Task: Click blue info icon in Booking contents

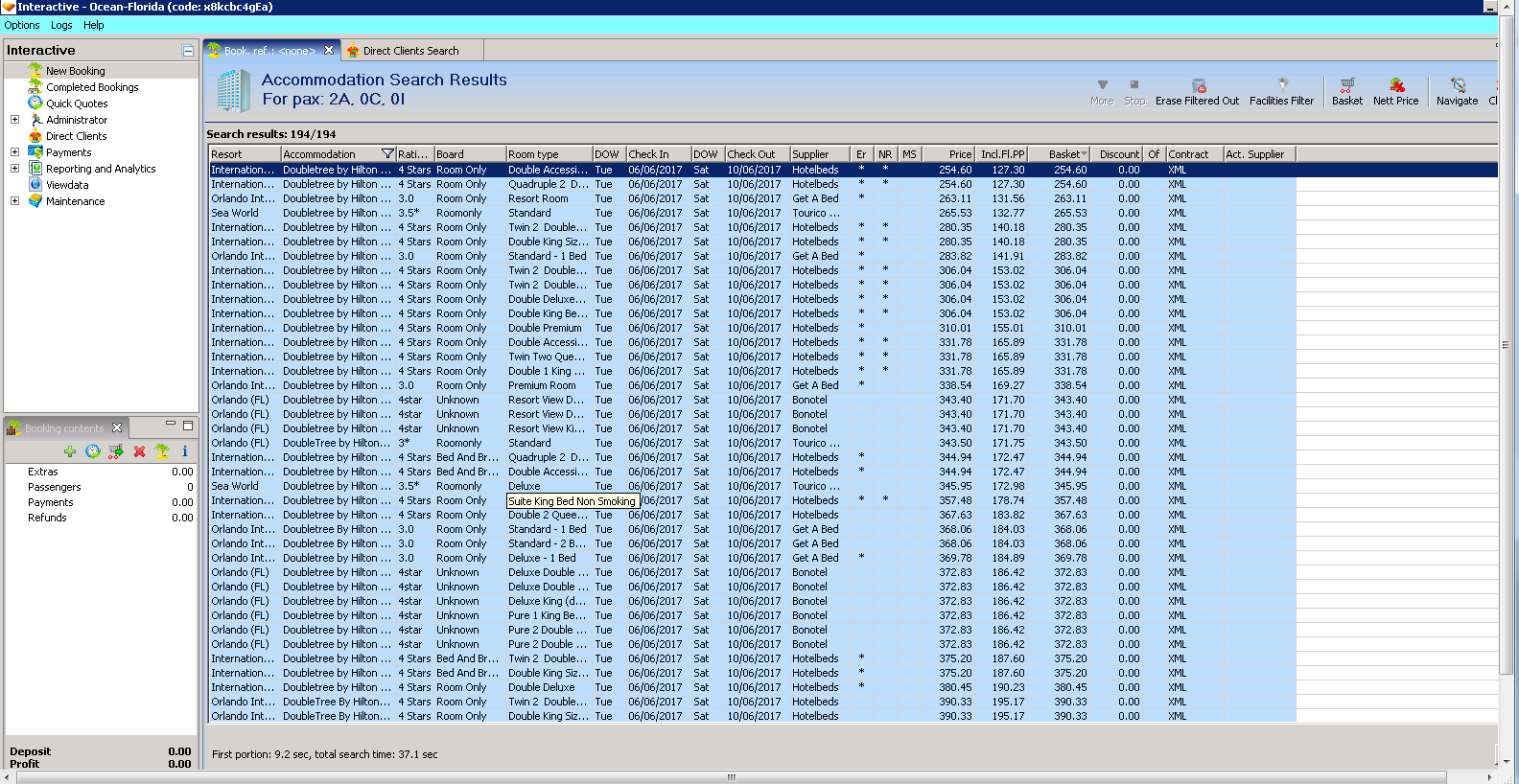Action: [184, 451]
